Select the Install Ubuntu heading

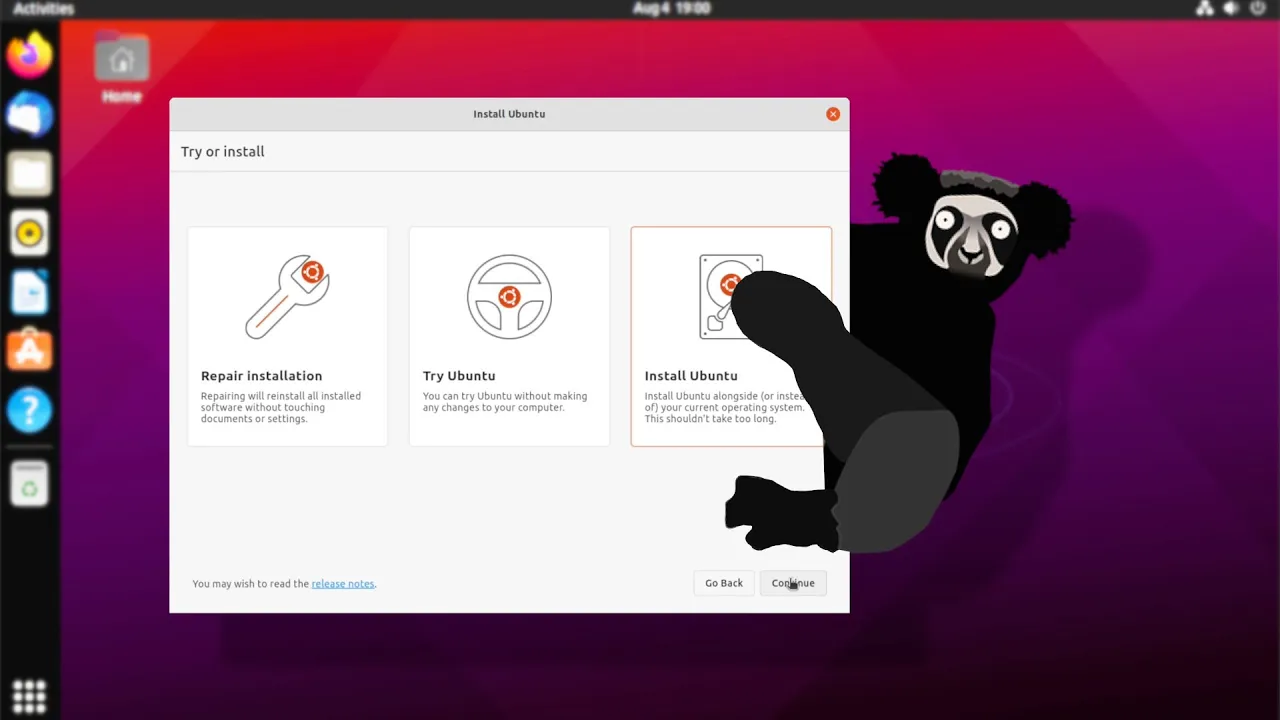[x=691, y=376]
